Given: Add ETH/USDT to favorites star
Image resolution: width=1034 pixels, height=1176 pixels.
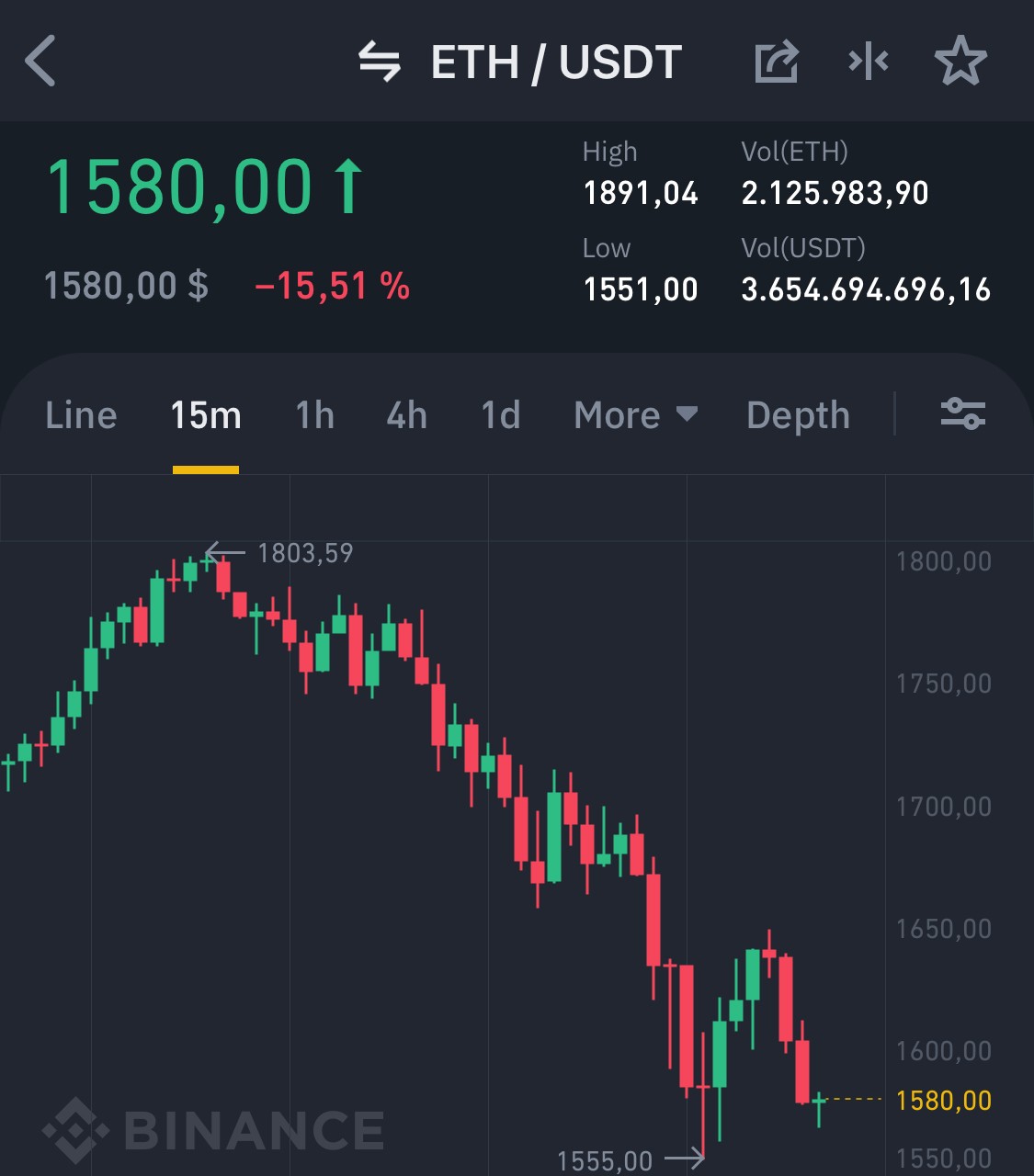Looking at the screenshot, I should (x=960, y=61).
